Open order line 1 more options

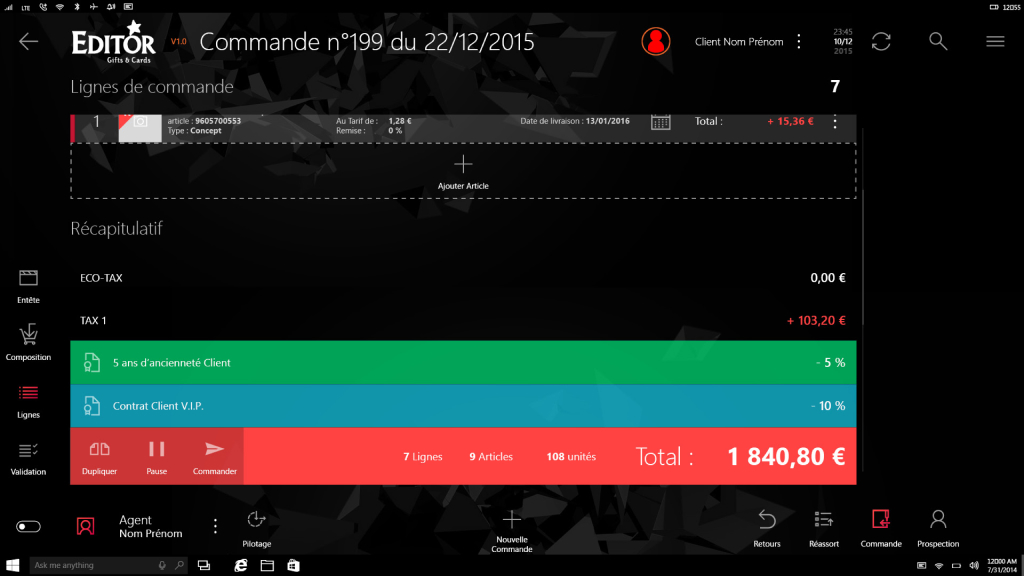point(835,122)
